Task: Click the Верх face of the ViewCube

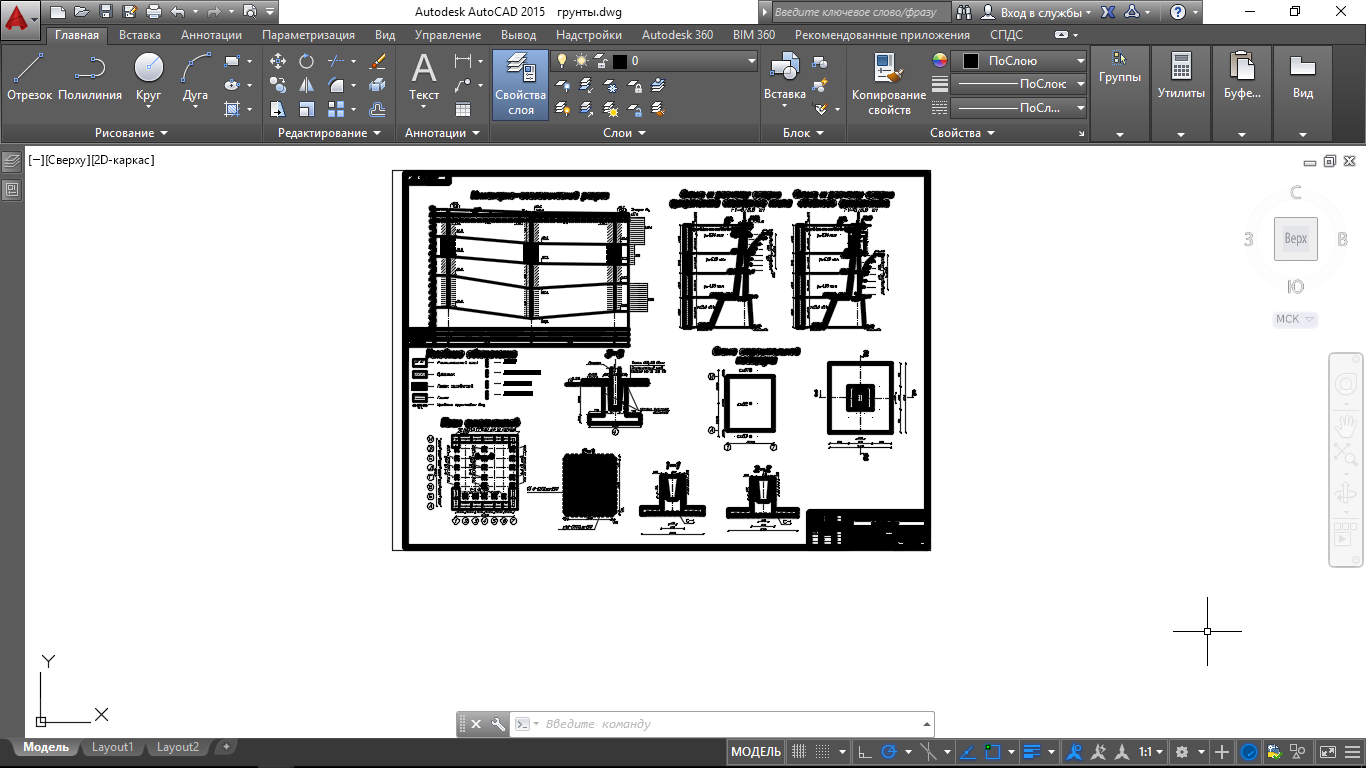Action: pos(1296,239)
